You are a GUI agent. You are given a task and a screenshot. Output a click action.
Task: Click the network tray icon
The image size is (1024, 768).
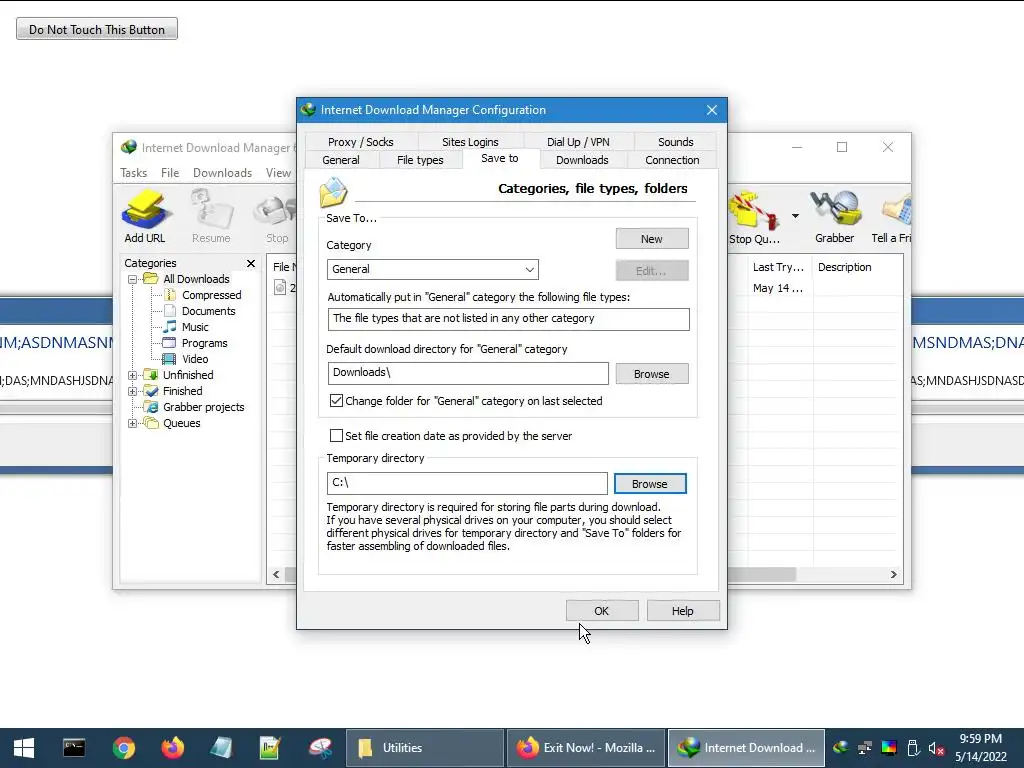coord(865,748)
